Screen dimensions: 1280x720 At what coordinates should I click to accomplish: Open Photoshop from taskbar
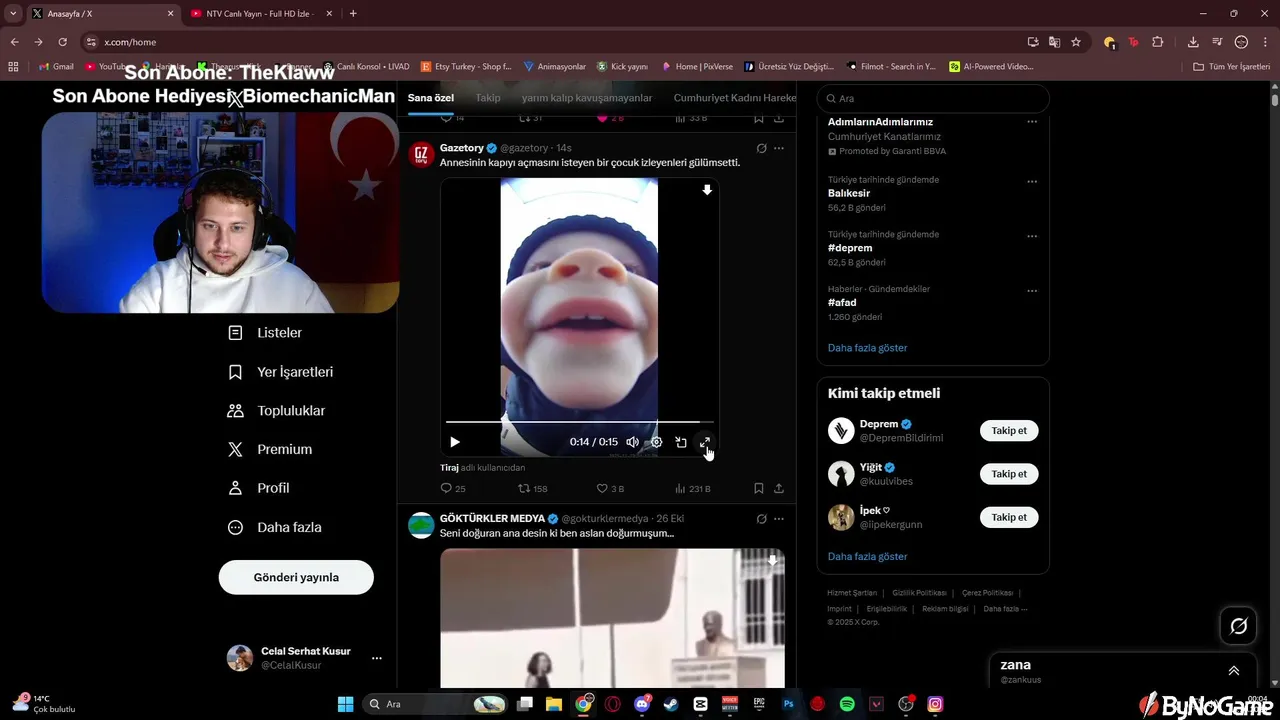click(788, 704)
